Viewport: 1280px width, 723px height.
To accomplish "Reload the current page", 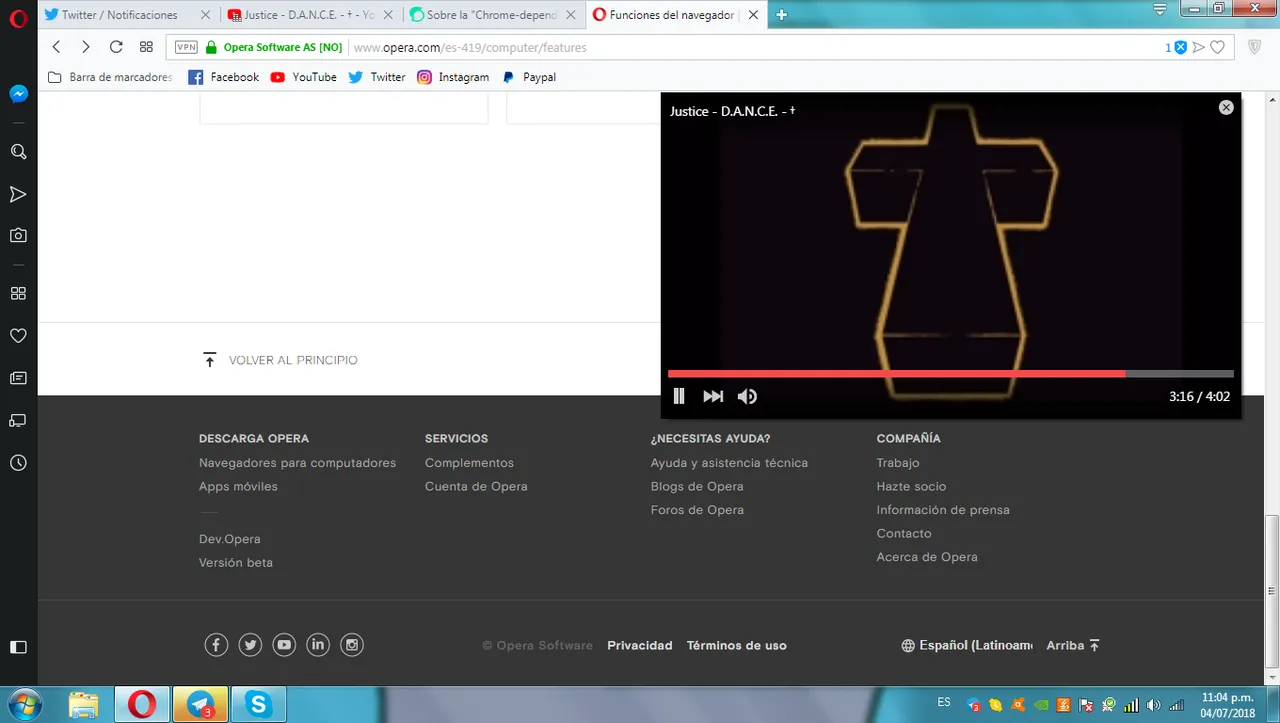I will click(x=116, y=47).
